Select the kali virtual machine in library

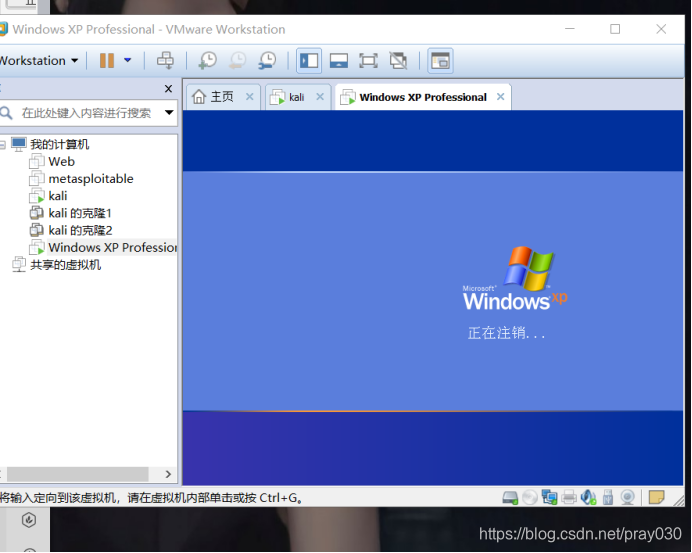(x=58, y=196)
